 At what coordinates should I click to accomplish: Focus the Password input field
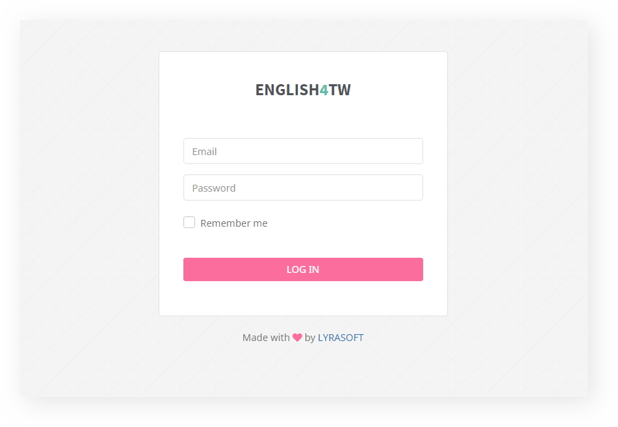302,188
